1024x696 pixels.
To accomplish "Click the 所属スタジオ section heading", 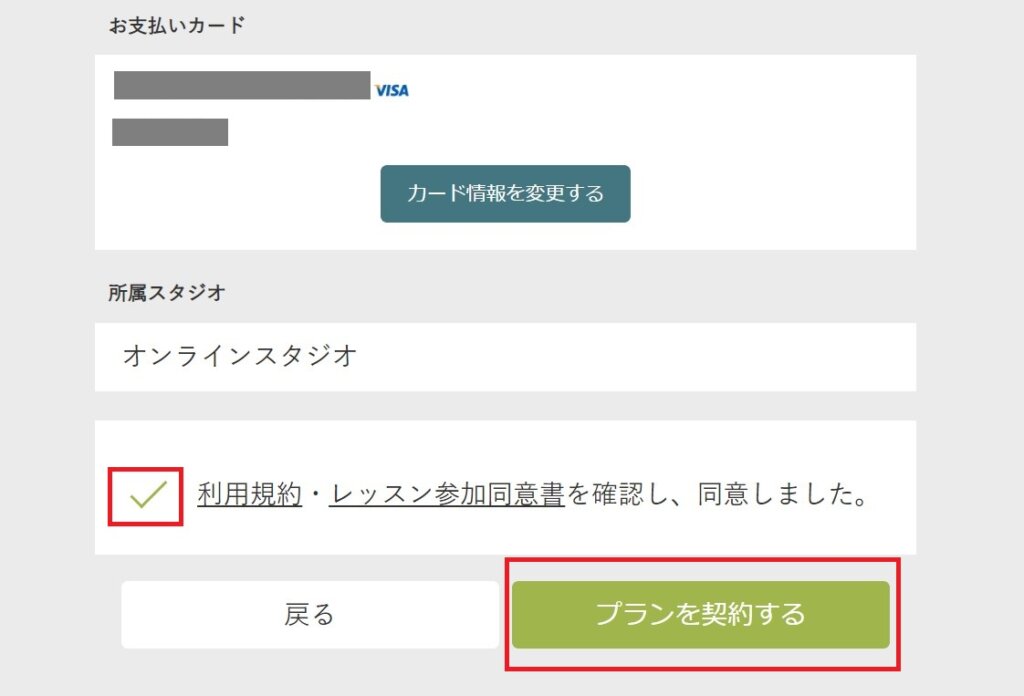I will coord(167,293).
